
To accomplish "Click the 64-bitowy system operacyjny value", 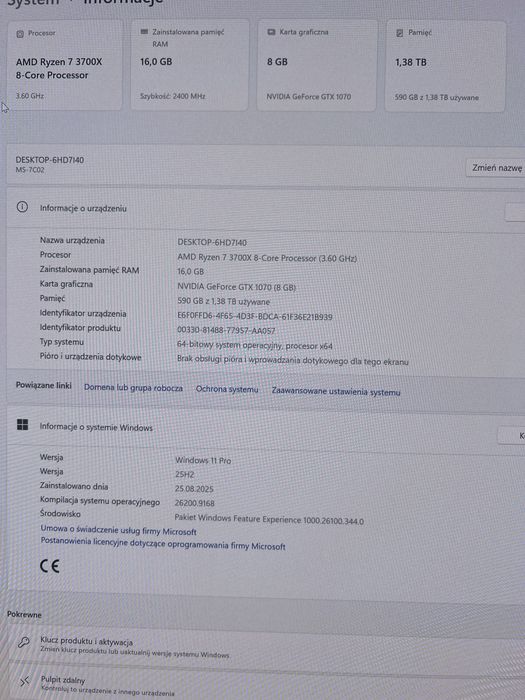I will click(x=255, y=346).
